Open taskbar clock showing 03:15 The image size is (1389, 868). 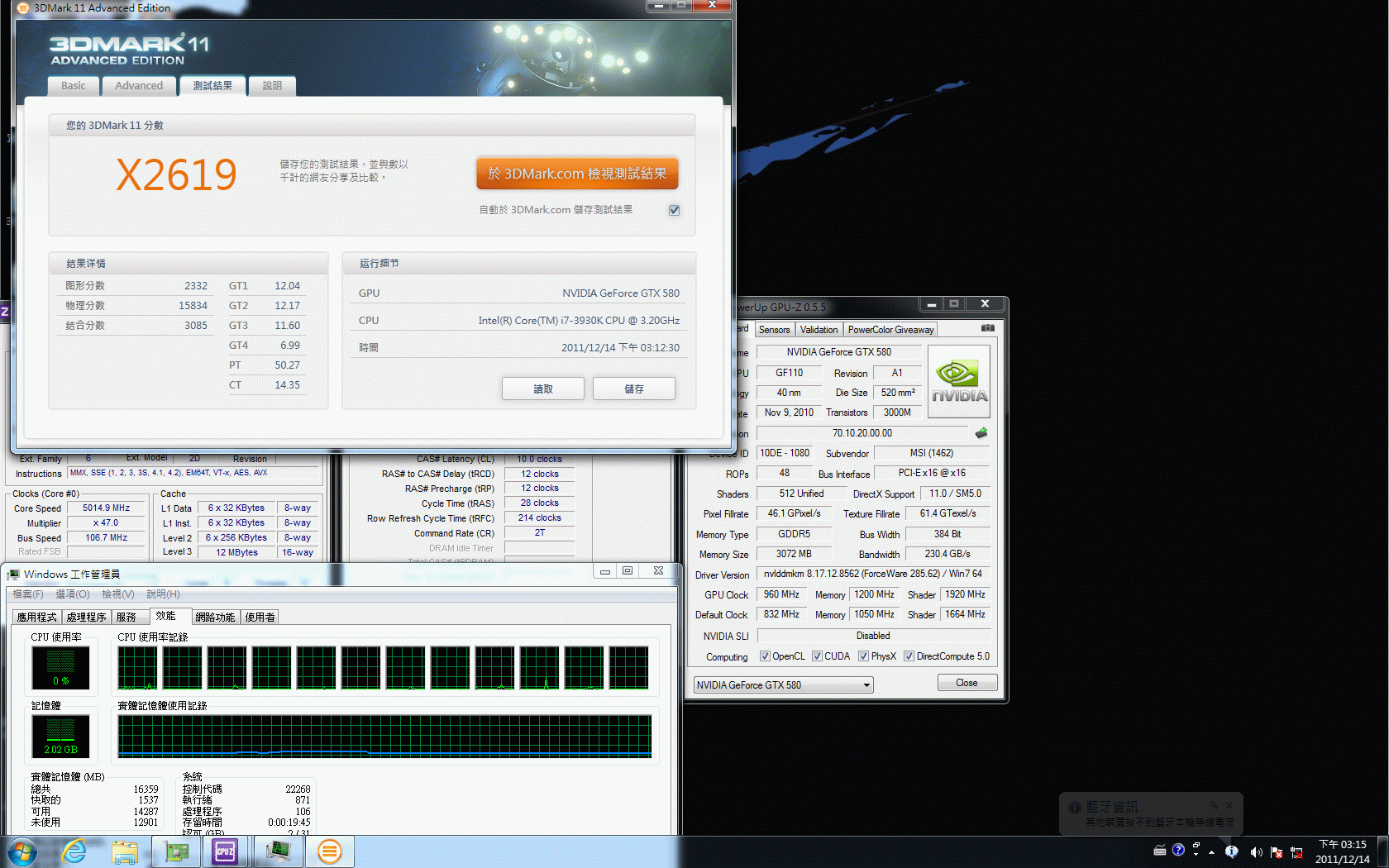1342,851
